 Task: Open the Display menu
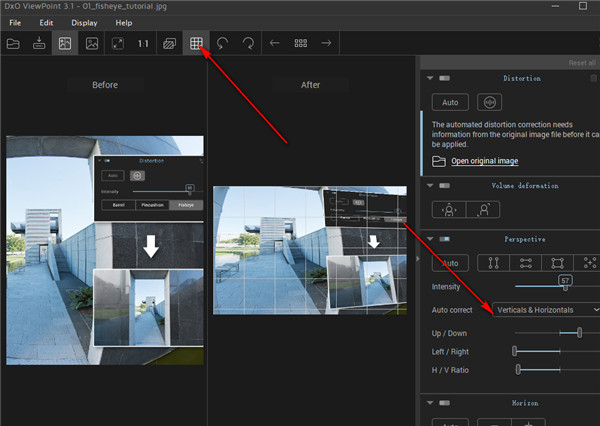[84, 22]
